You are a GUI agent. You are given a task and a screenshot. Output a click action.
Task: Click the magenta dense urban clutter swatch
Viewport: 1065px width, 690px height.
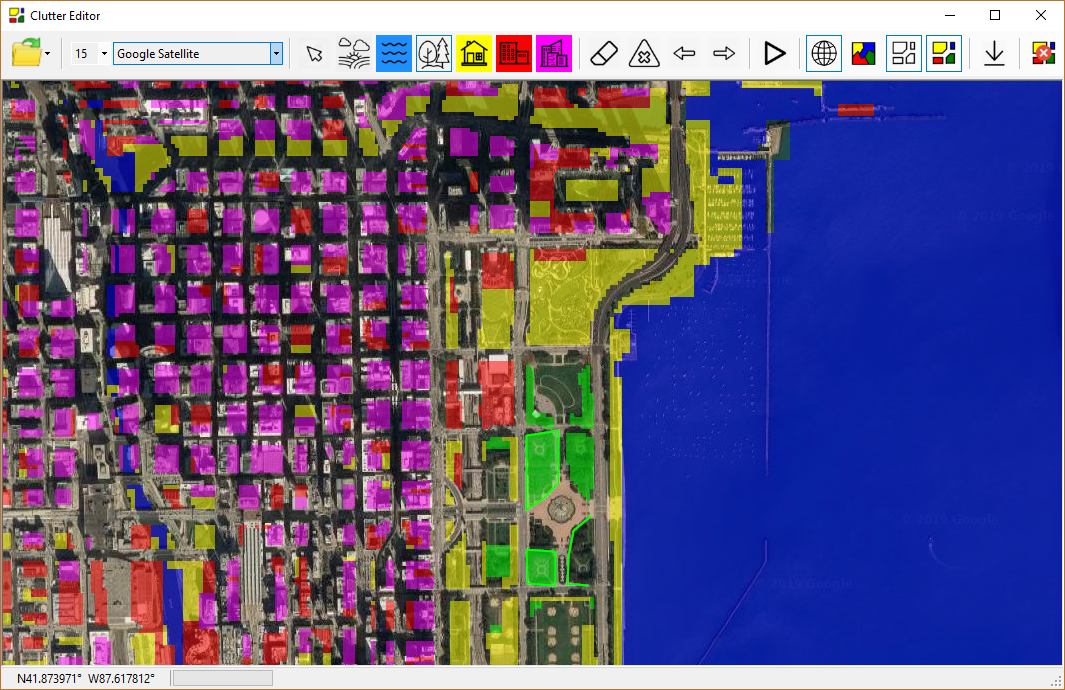[x=554, y=53]
